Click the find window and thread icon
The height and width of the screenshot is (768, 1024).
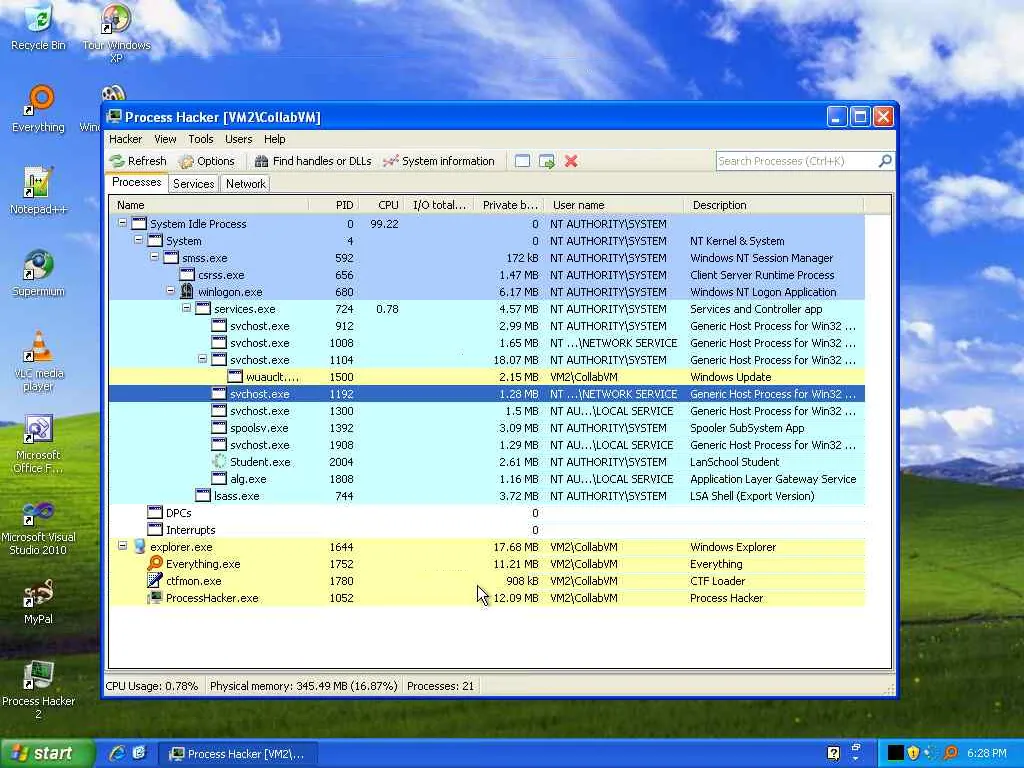547,161
